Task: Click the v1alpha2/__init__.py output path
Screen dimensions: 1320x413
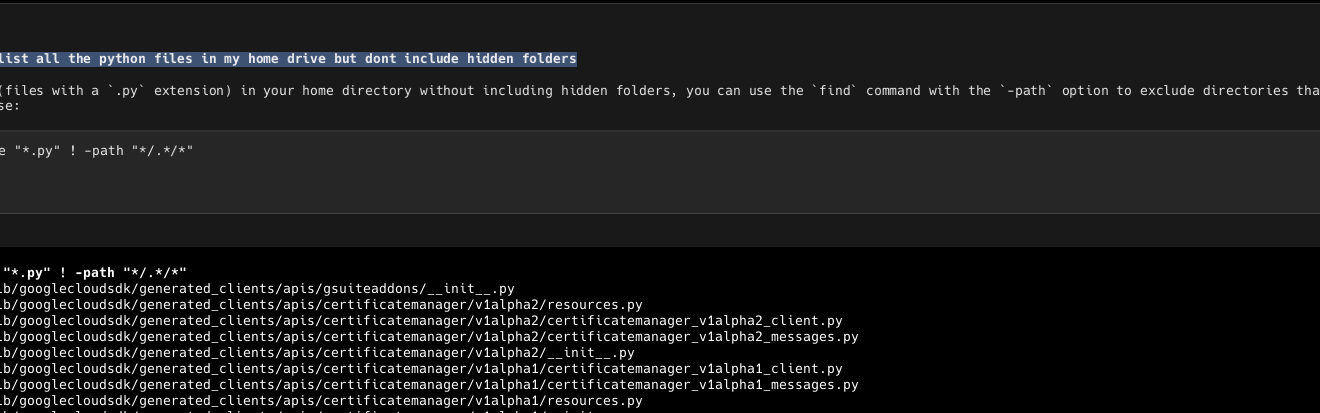Action: pos(317,353)
